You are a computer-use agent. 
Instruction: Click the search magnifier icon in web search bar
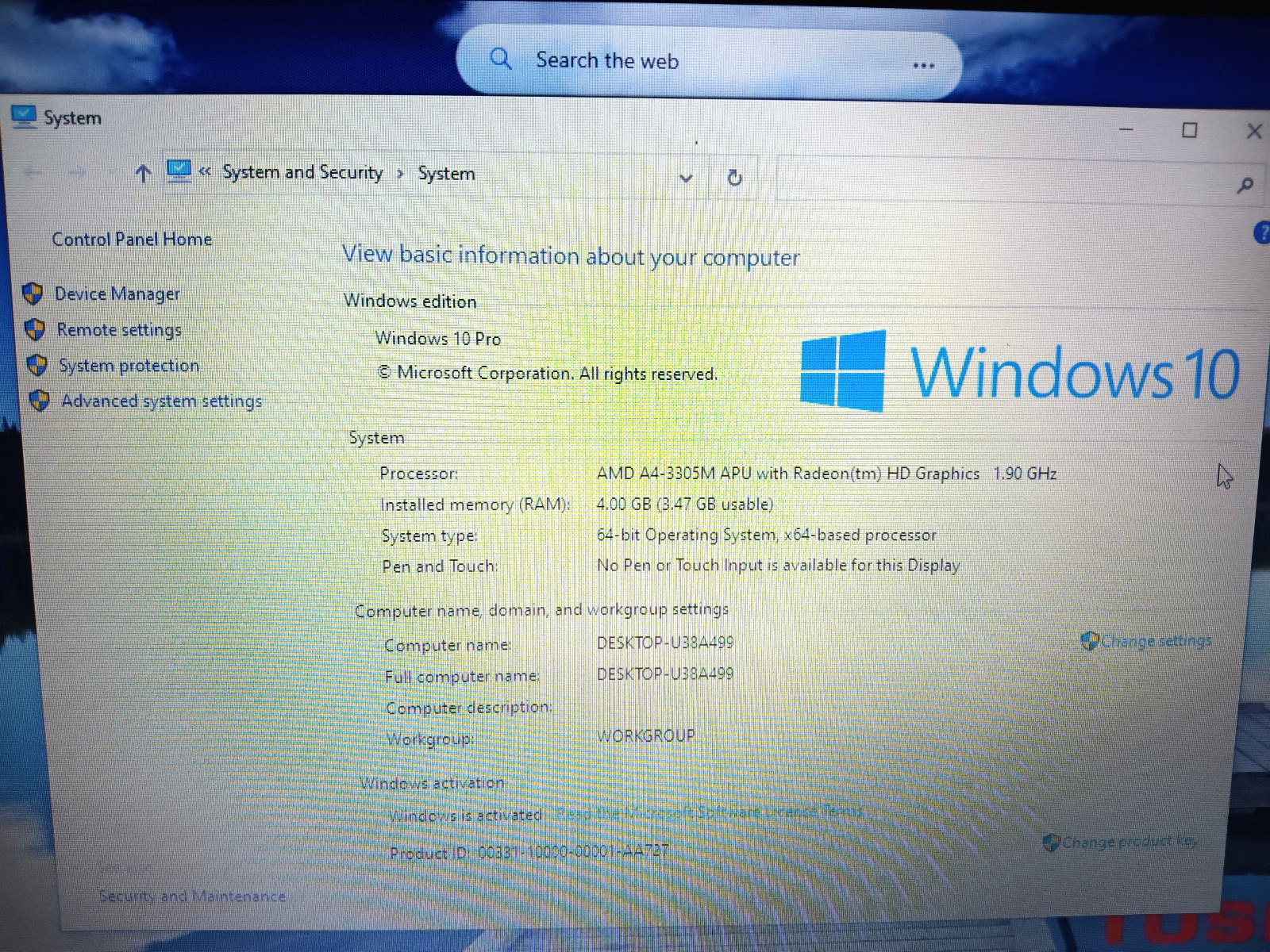pyautogui.click(x=501, y=59)
